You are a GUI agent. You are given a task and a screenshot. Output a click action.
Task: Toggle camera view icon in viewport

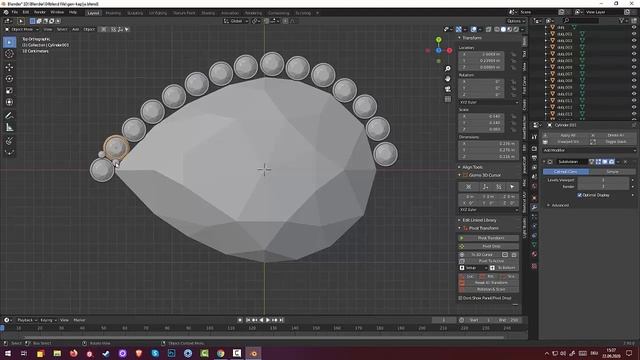(448, 89)
